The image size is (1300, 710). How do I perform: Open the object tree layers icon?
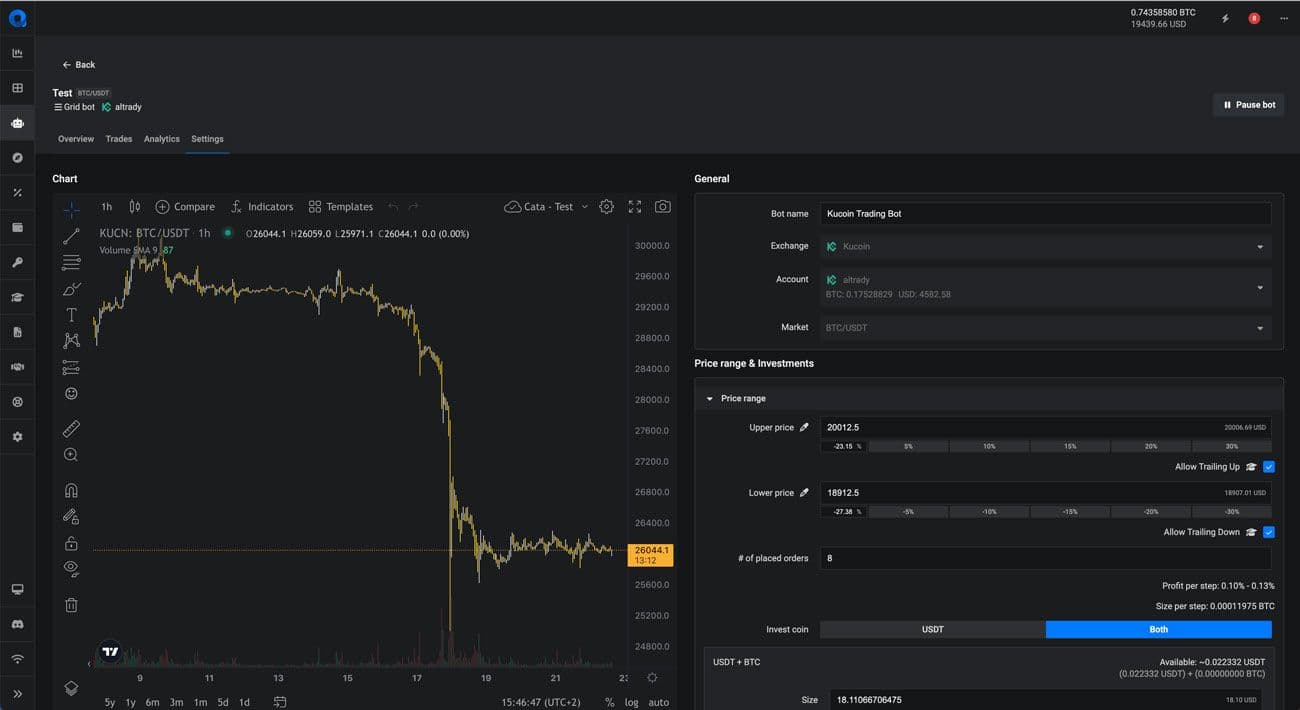(71, 688)
